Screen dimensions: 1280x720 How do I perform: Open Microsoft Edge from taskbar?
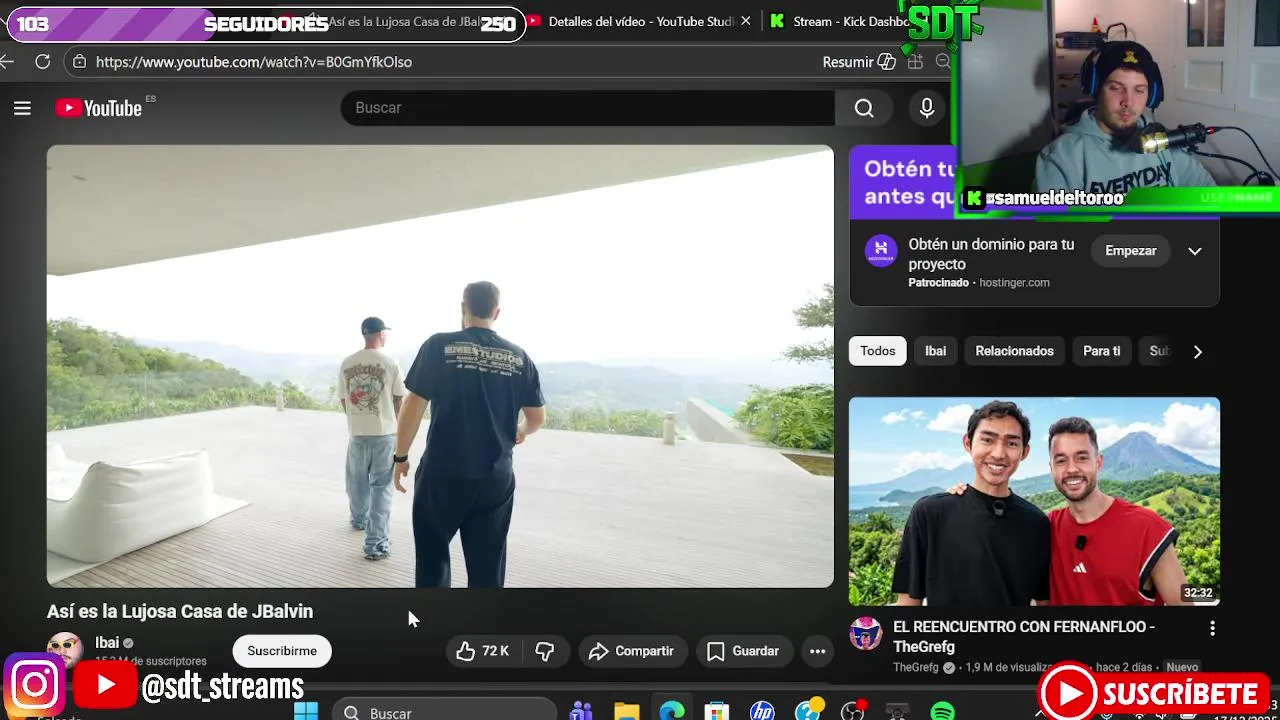[x=672, y=712]
